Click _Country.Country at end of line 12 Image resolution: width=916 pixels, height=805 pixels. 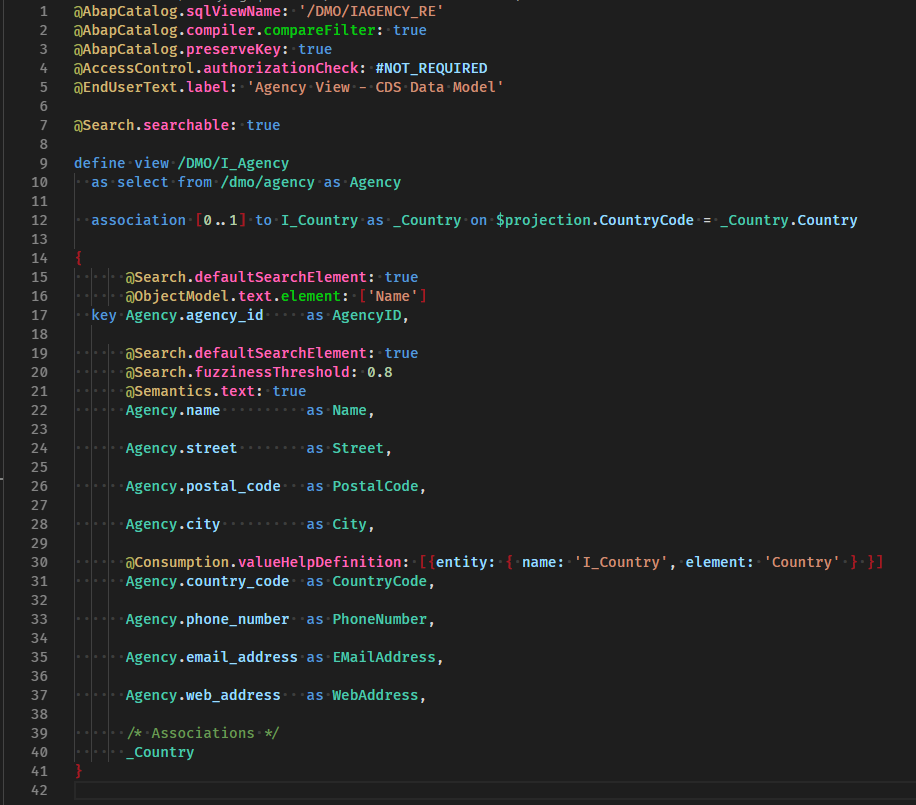tap(789, 220)
